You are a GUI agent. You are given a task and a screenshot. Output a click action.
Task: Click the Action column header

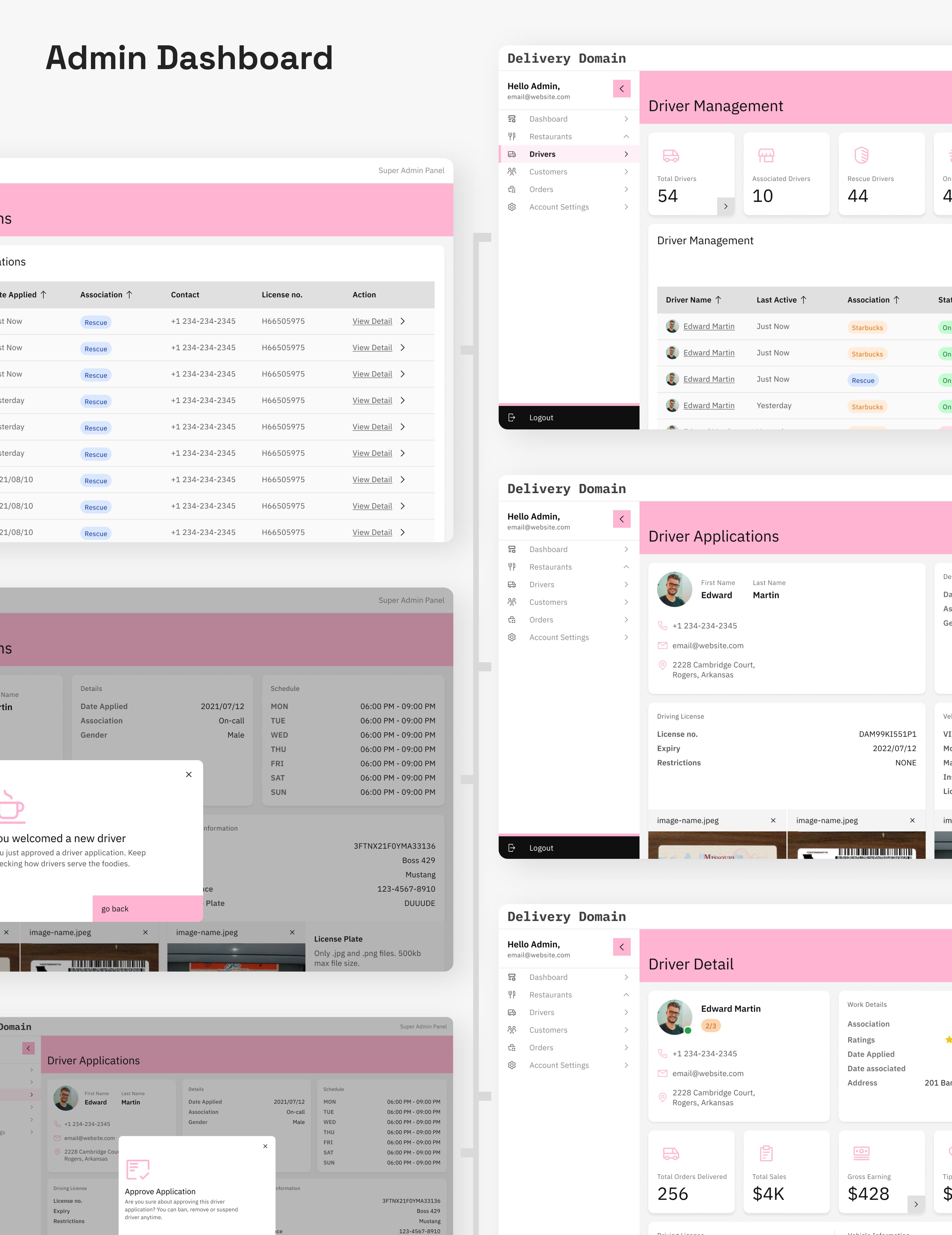(364, 295)
